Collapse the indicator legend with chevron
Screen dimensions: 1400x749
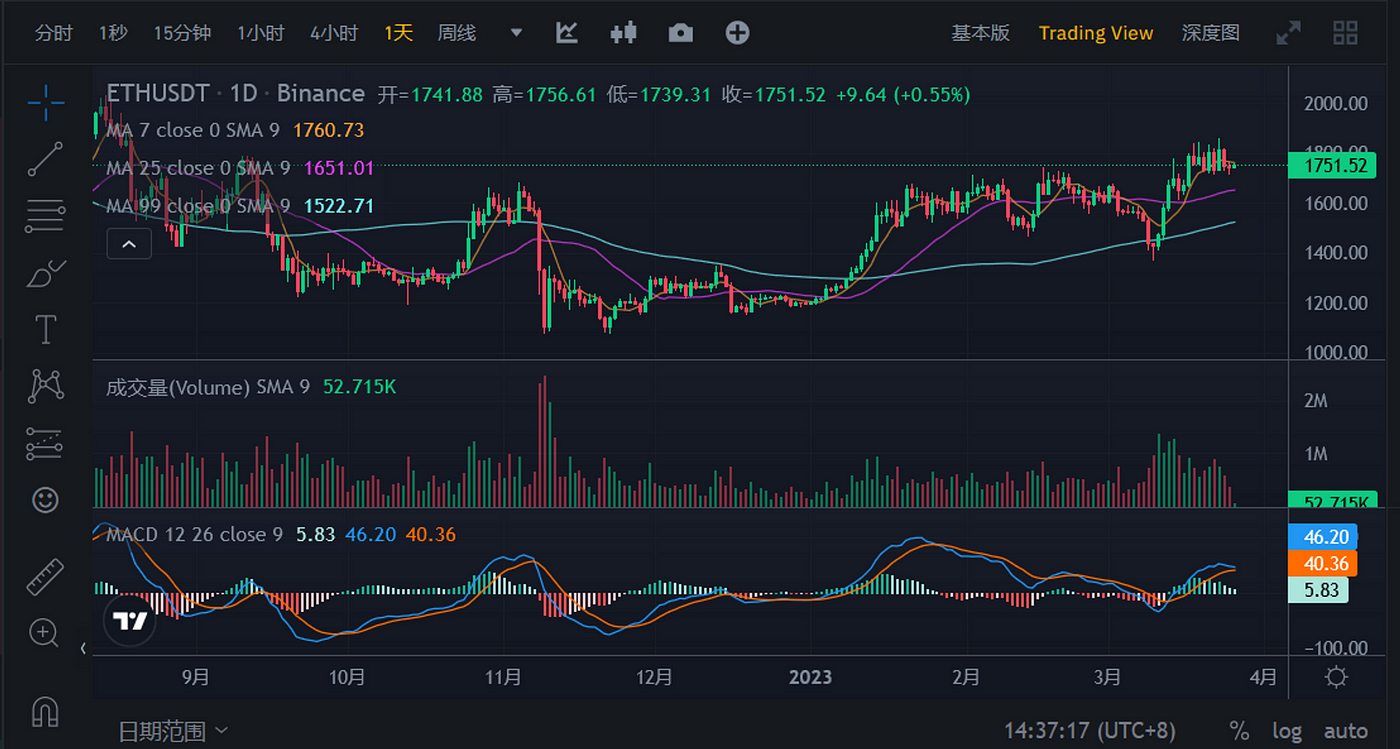click(129, 243)
